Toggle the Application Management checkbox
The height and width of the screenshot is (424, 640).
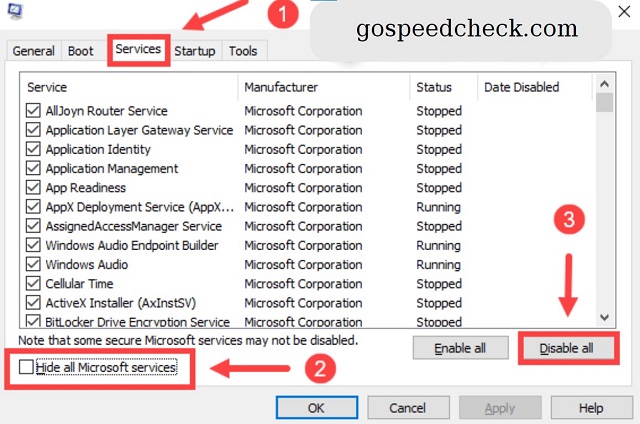point(33,168)
